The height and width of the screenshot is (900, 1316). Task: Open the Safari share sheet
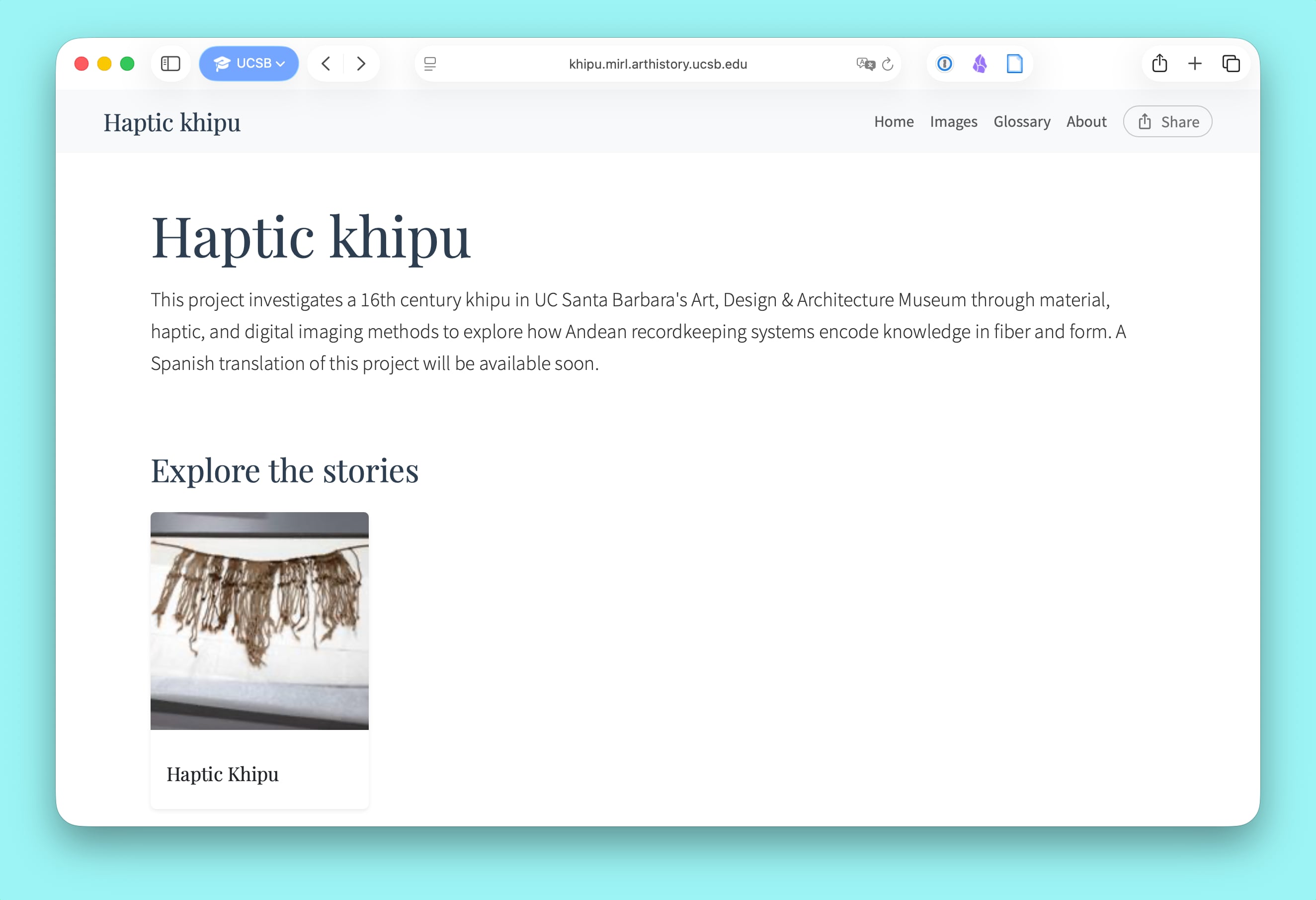[x=1159, y=64]
